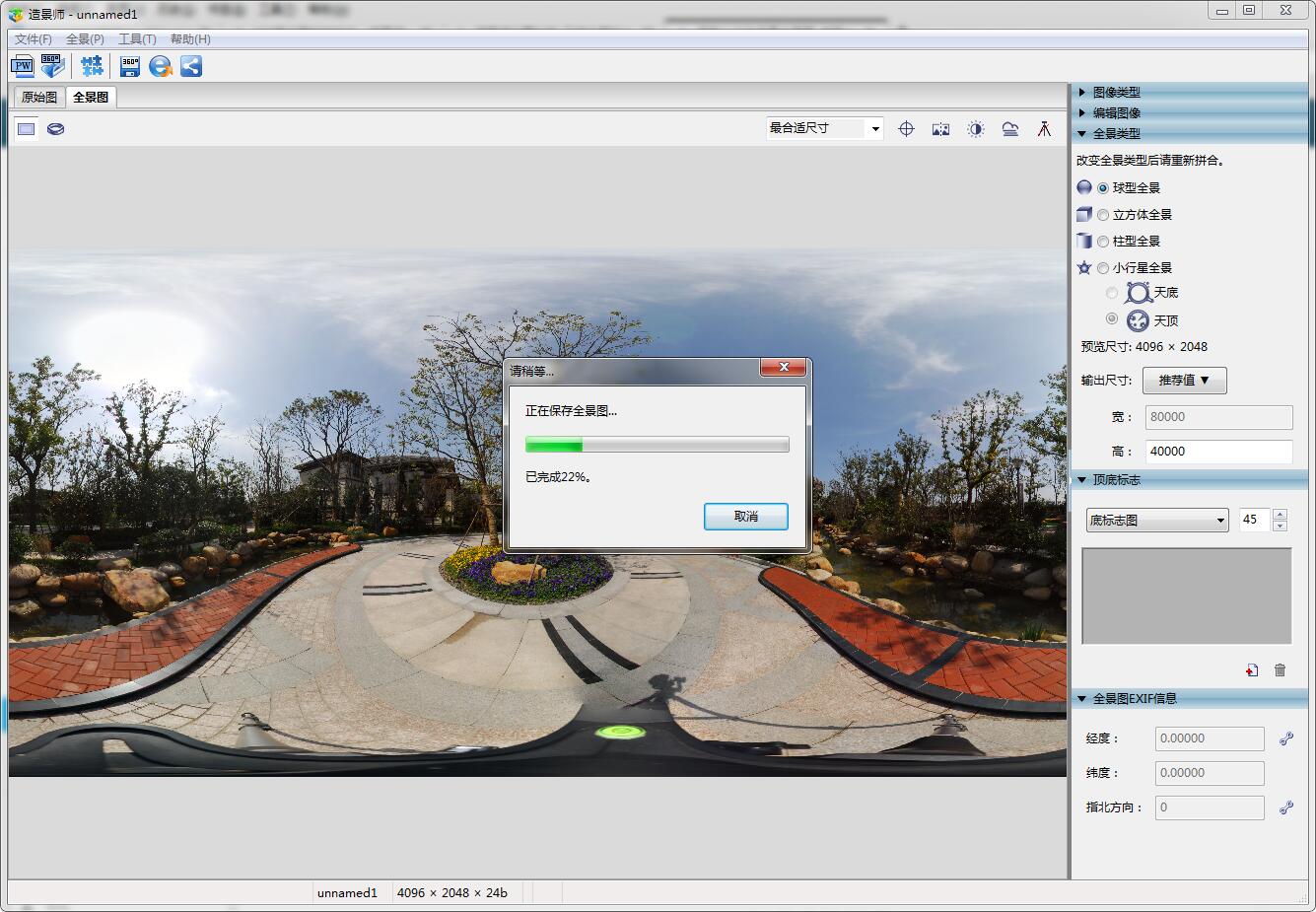Click the share icon in toolbar
Image resolution: width=1316 pixels, height=912 pixels.
pos(191,66)
